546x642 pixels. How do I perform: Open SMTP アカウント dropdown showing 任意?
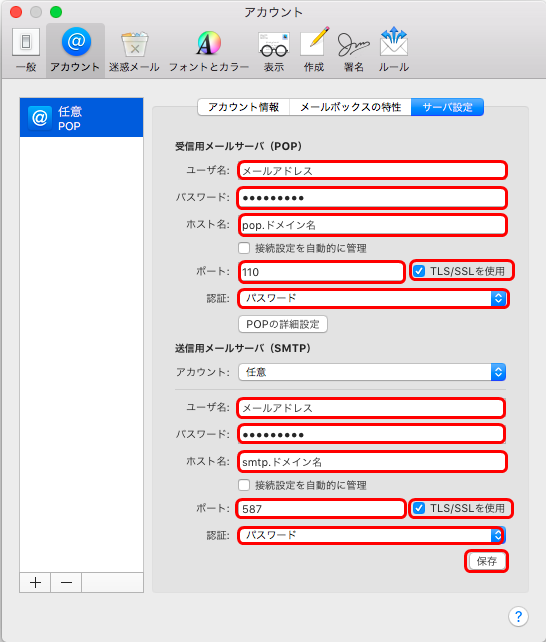point(372,372)
